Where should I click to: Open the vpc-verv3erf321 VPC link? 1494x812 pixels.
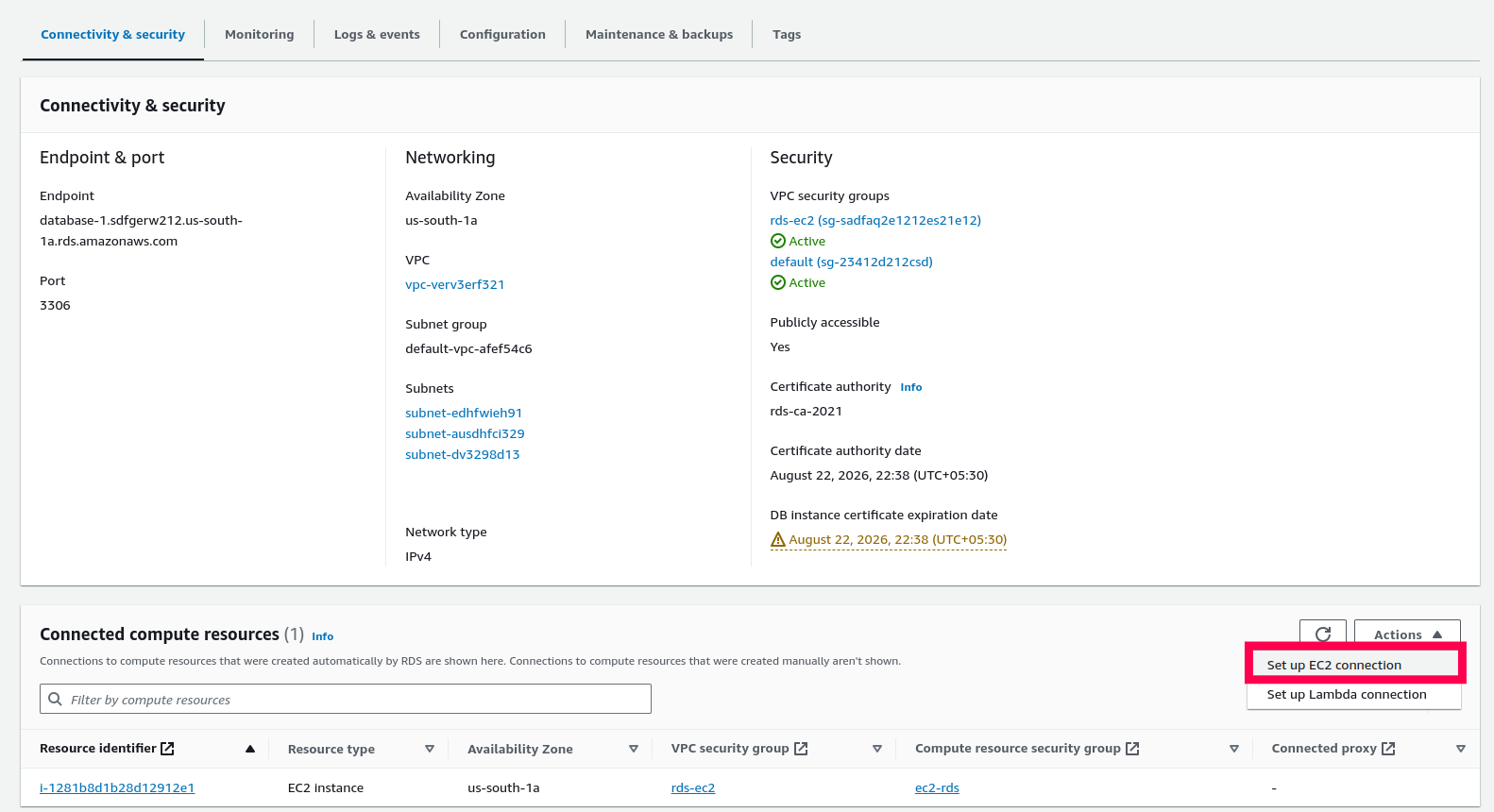pos(454,284)
